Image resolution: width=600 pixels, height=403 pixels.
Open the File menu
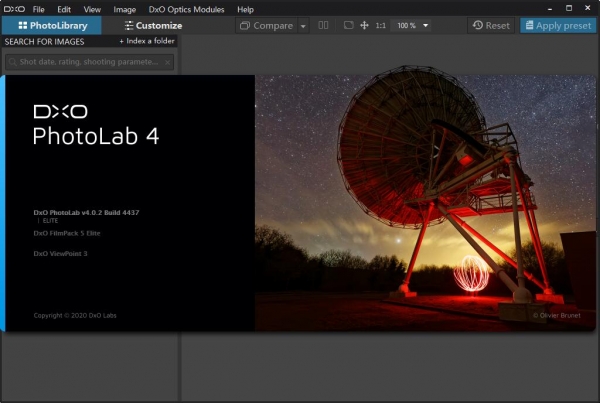point(38,9)
